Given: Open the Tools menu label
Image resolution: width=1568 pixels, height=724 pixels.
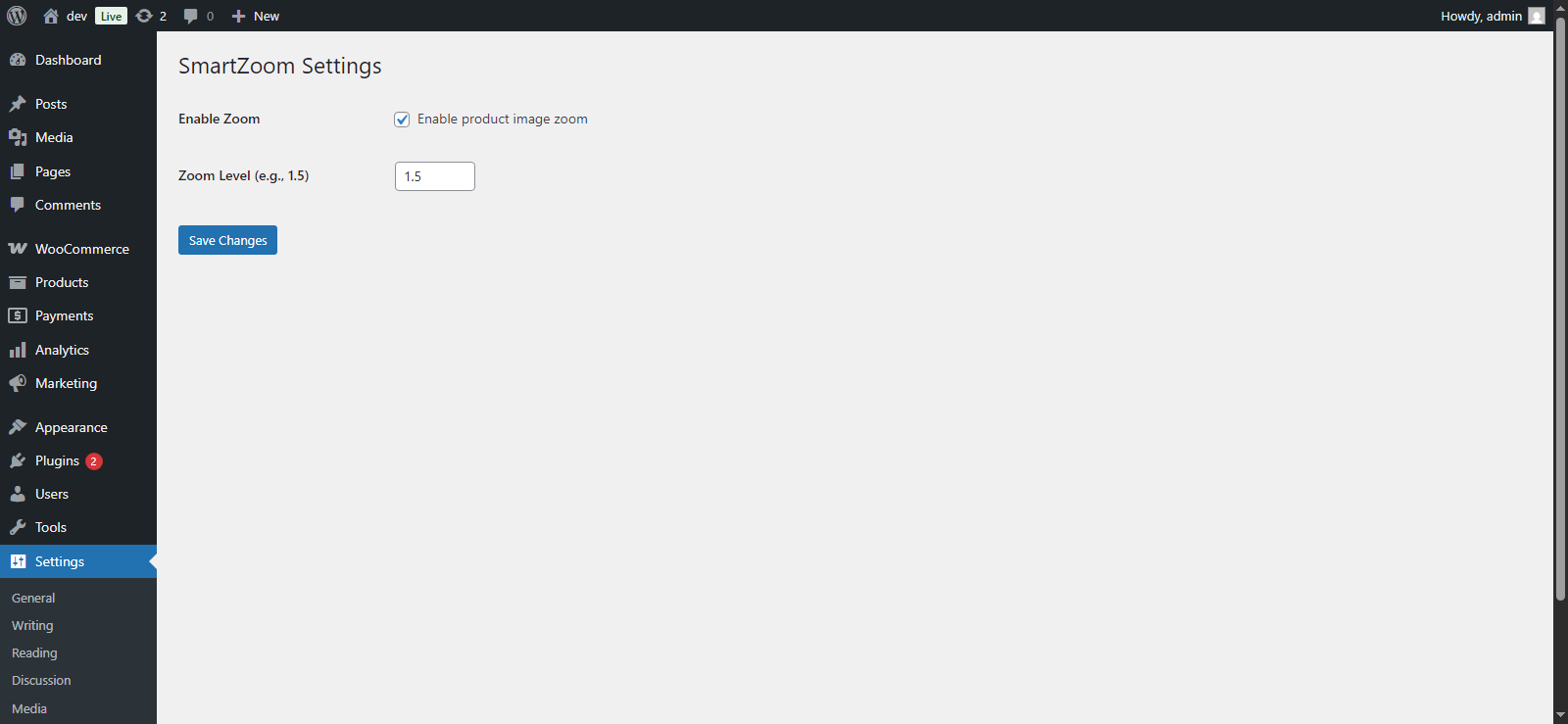Looking at the screenshot, I should 51,527.
